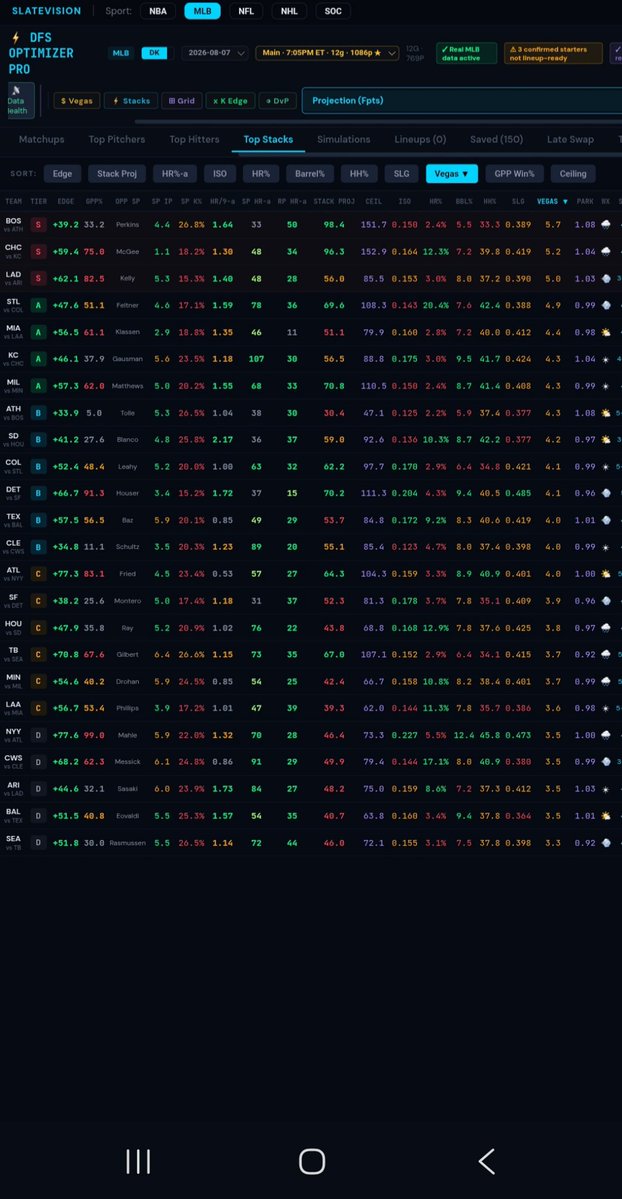Screen dimensions: 622x1199
Task: Click the 3 confirmed starters warning badge
Action: (x=552, y=53)
